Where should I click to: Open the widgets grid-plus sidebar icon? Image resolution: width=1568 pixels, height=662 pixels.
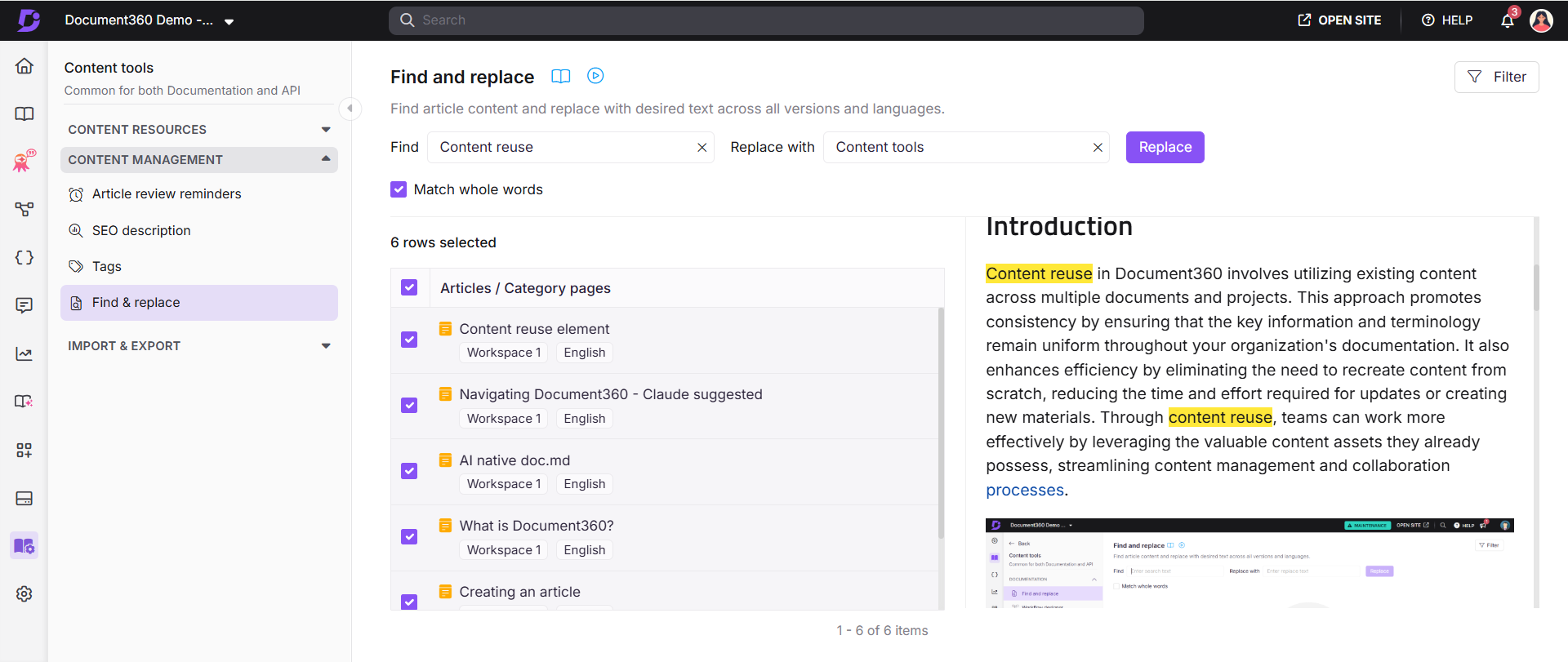(24, 450)
